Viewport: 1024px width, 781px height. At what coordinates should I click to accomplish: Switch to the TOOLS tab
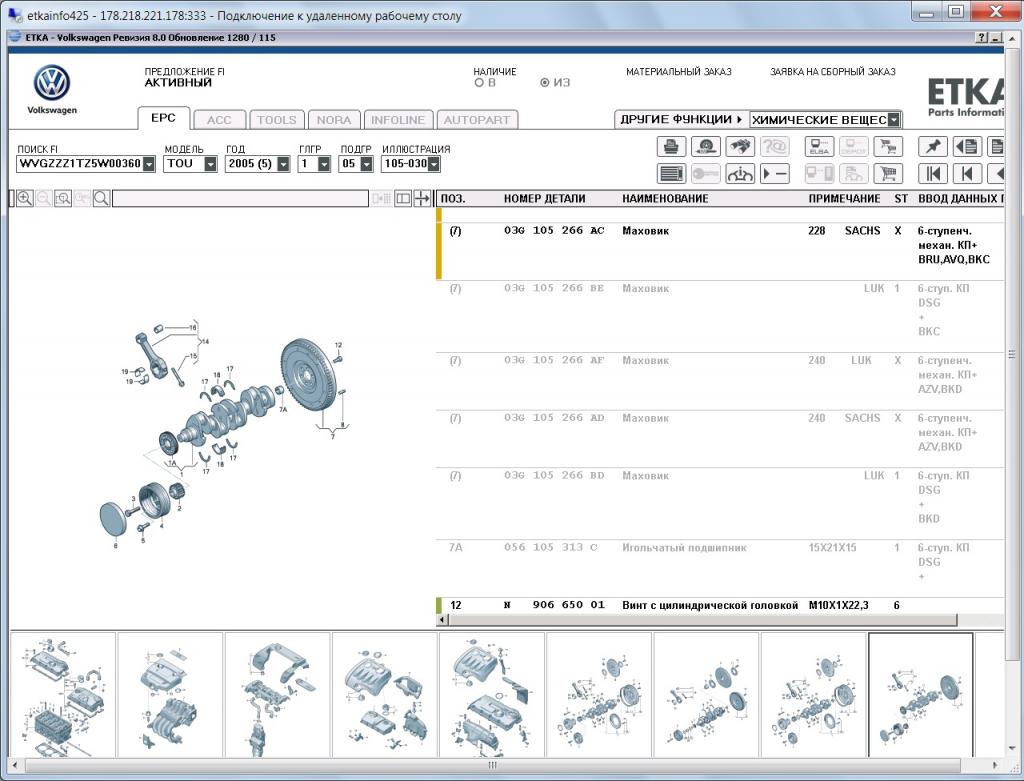point(277,120)
